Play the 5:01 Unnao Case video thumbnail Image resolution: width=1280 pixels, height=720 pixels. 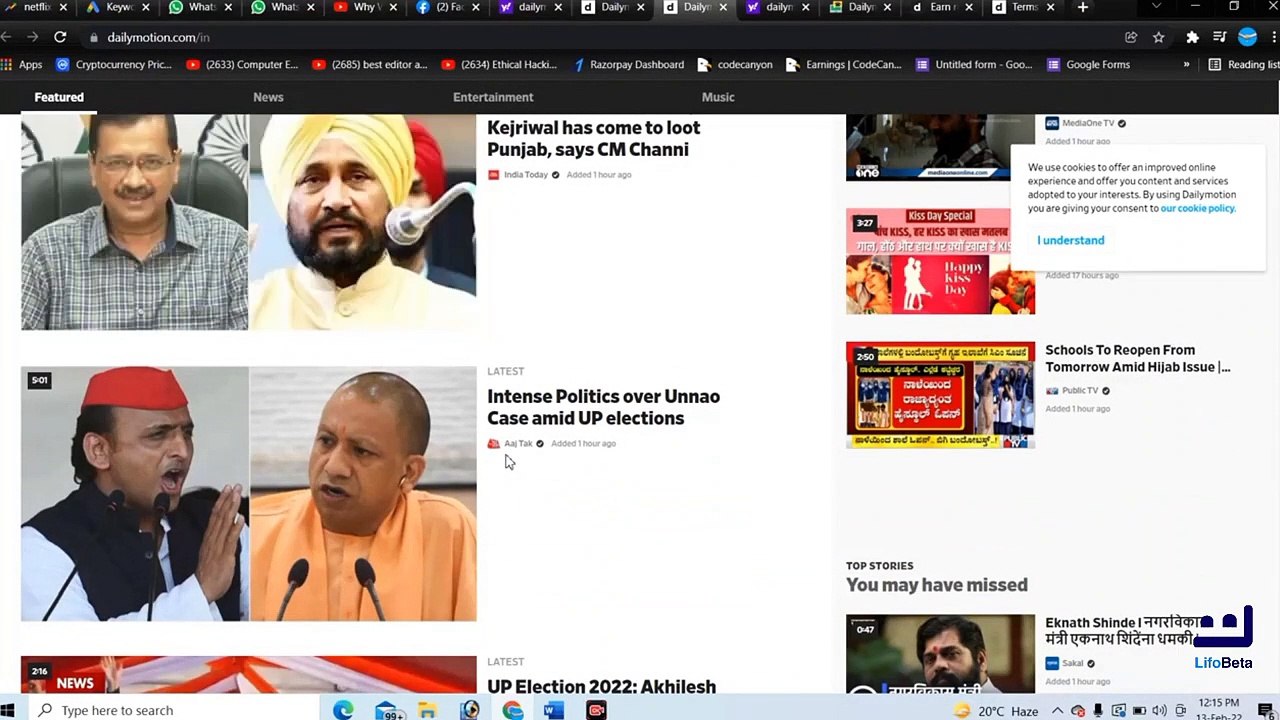tap(248, 494)
